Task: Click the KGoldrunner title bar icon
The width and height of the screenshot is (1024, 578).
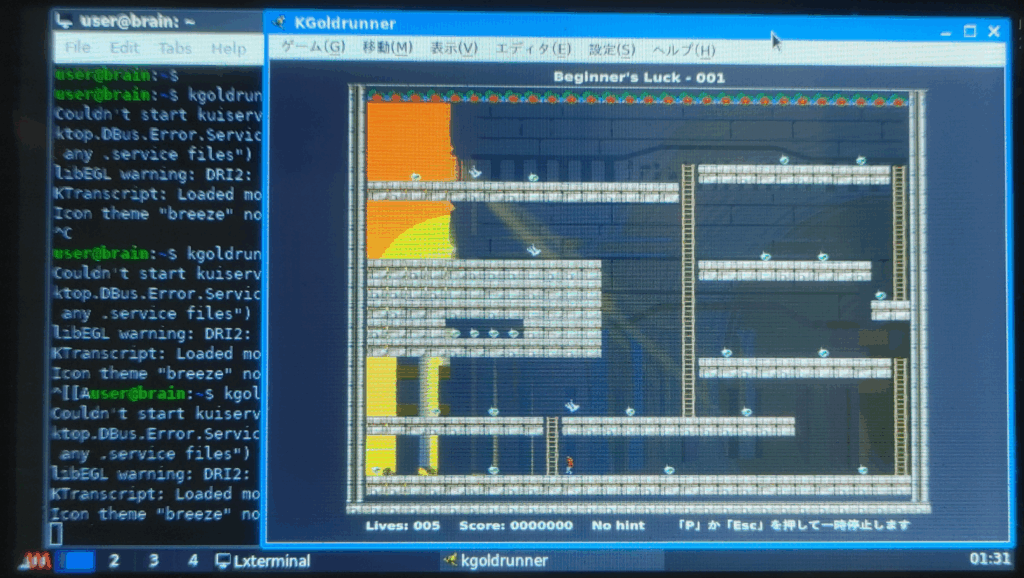Action: pyautogui.click(x=280, y=23)
